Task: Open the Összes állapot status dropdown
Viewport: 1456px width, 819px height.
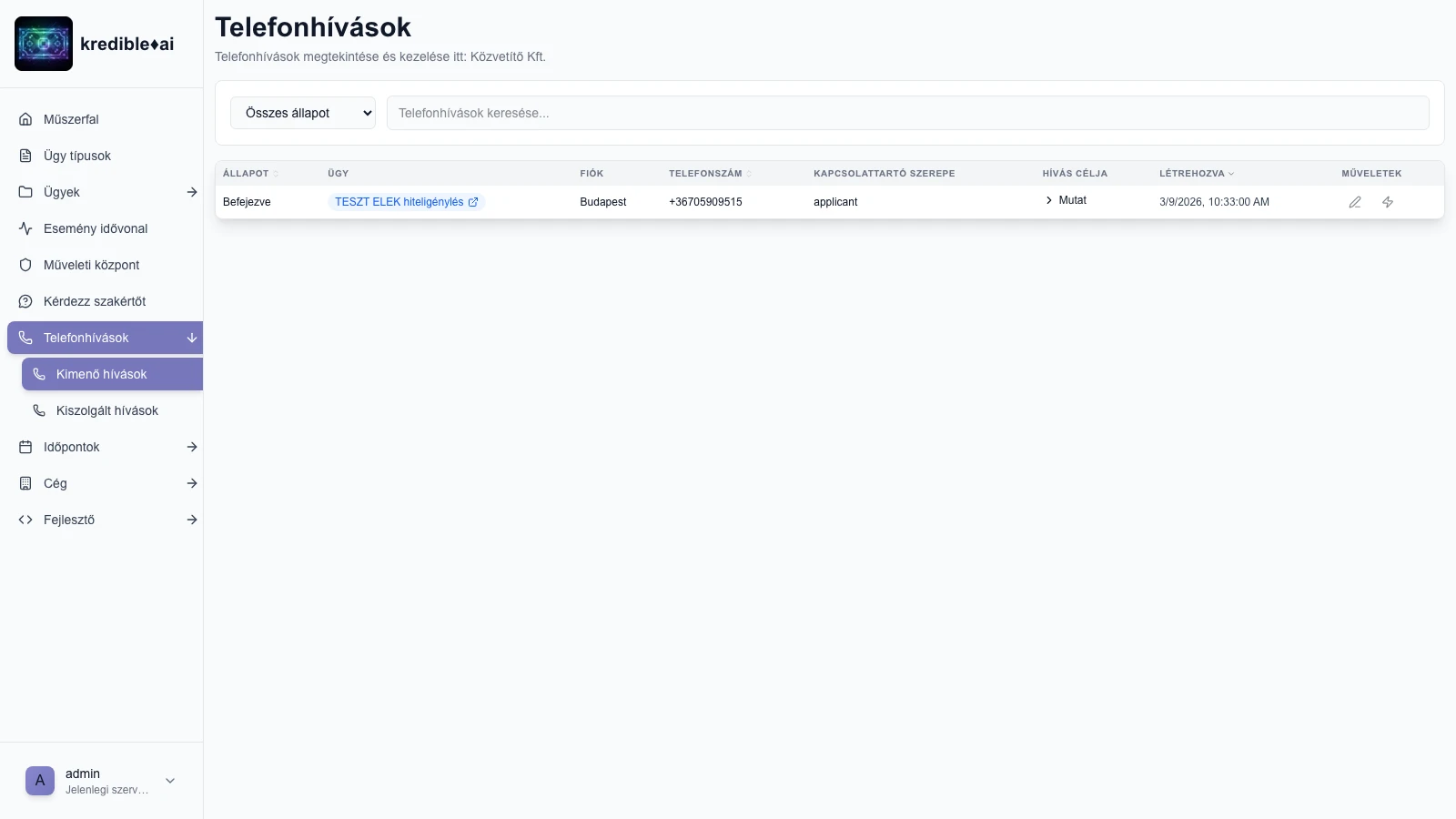Action: tap(303, 113)
